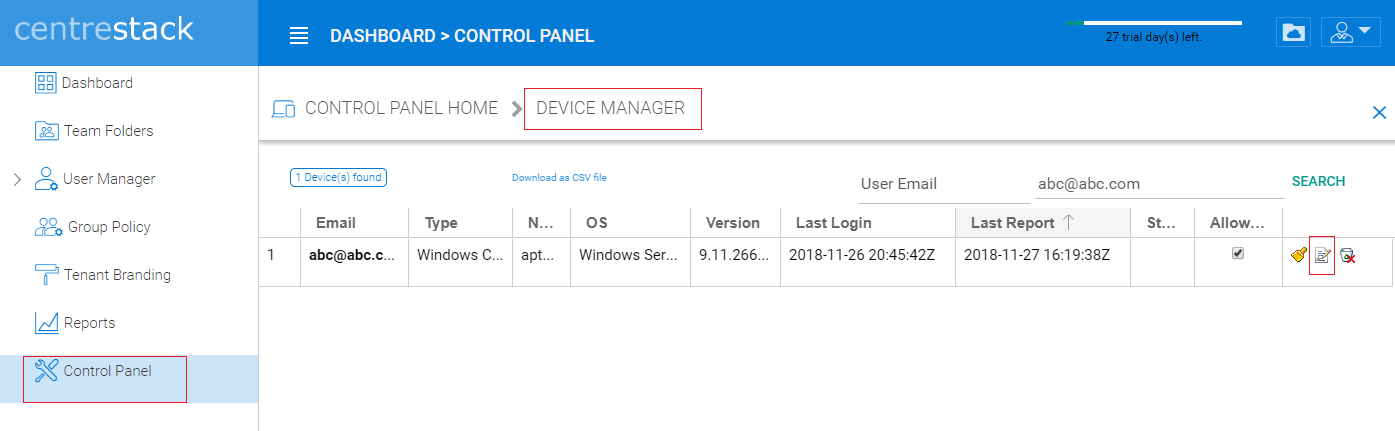1395x431 pixels.
Task: Click the Windows Ser... OS cell
Action: coord(630,255)
